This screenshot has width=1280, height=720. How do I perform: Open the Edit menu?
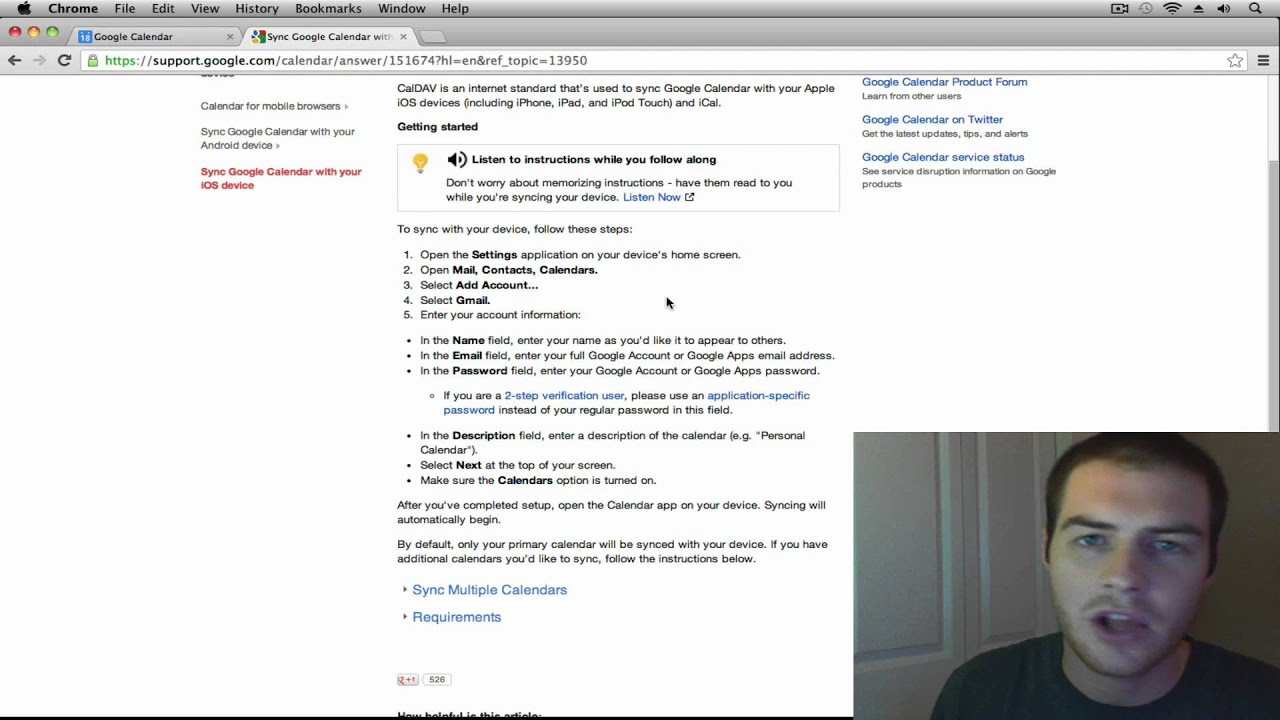[x=163, y=8]
